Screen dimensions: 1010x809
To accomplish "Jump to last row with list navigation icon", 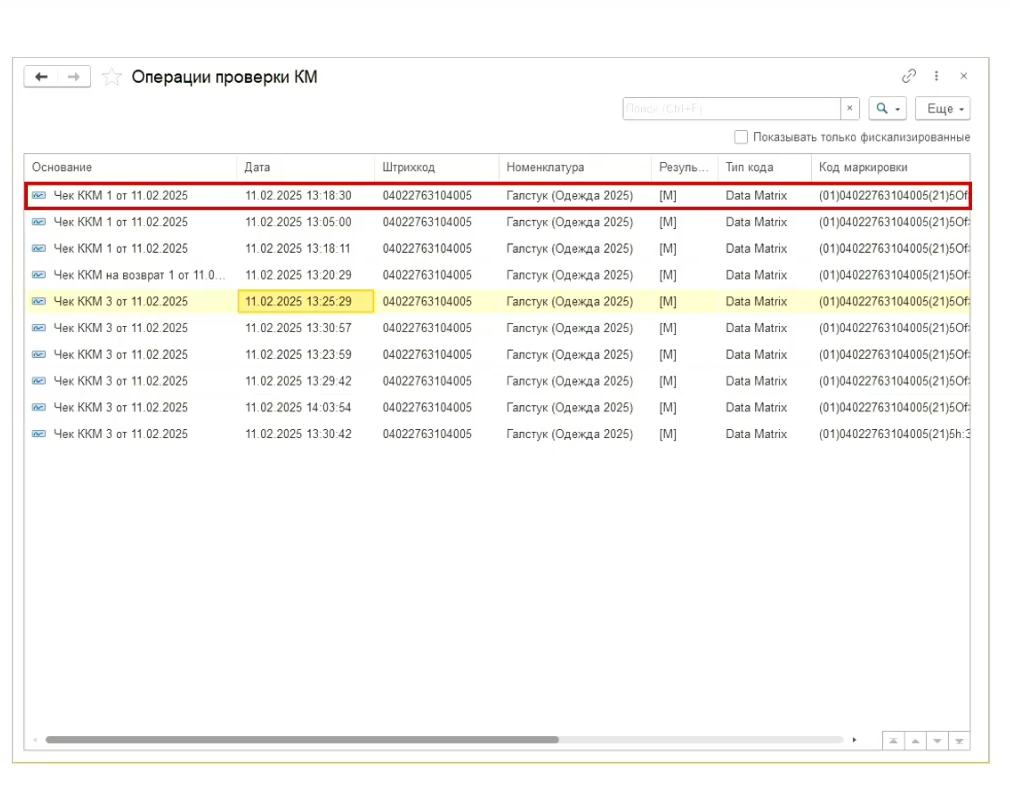I will (960, 741).
